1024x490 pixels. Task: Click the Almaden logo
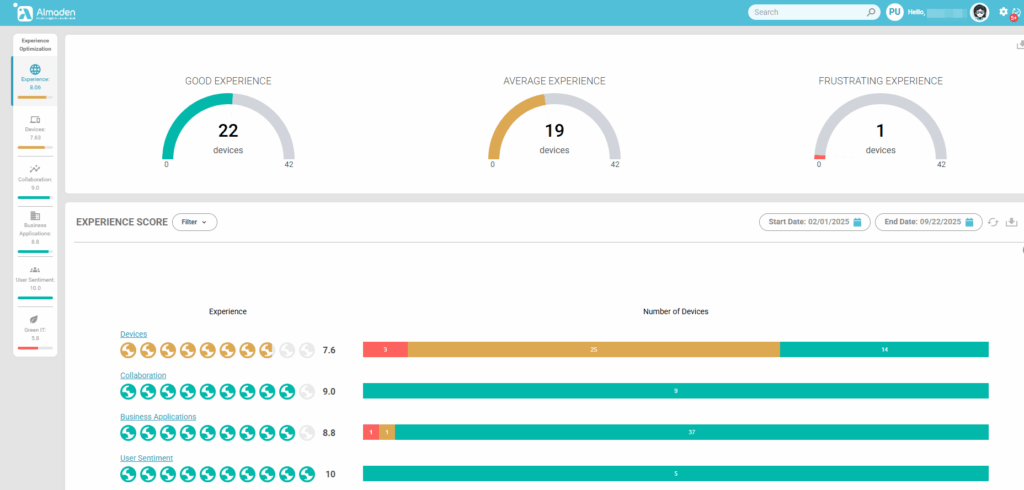click(44, 12)
